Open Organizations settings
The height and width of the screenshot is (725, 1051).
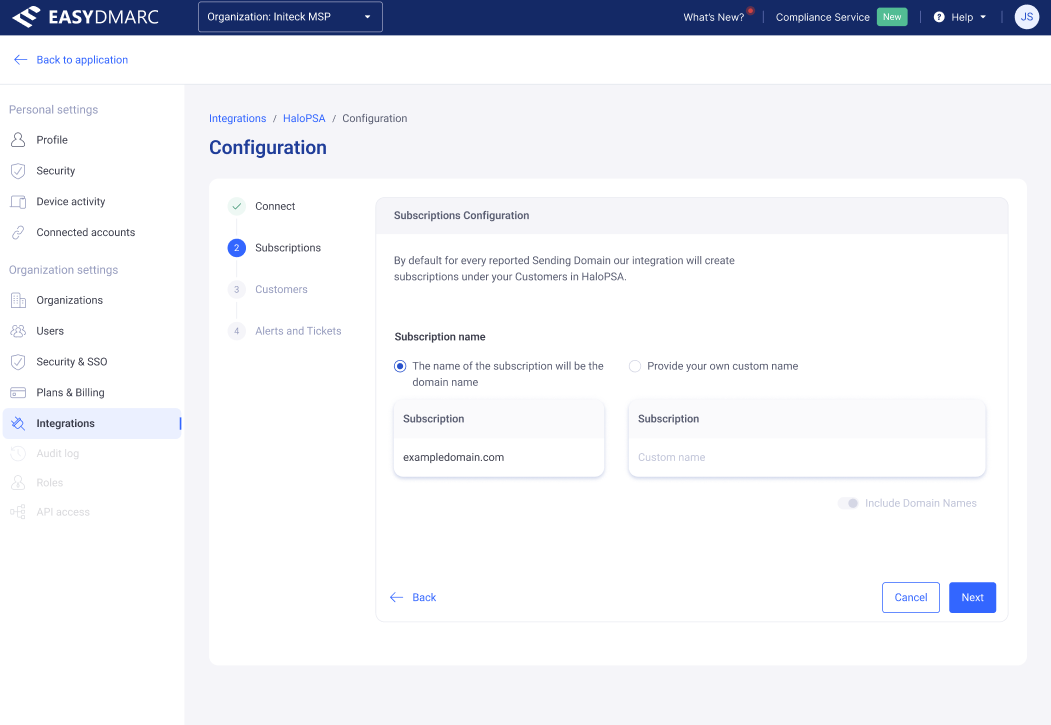pyautogui.click(x=70, y=300)
